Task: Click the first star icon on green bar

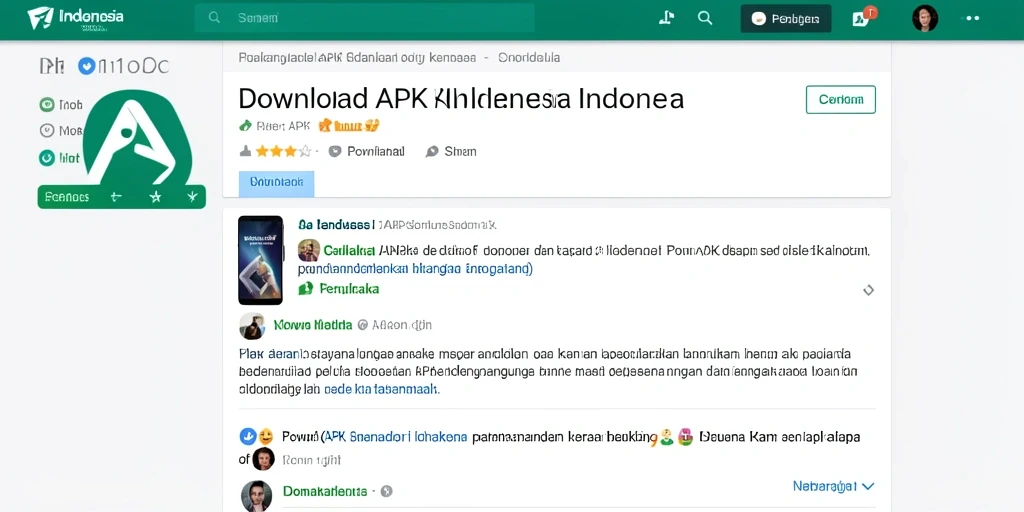Action: (x=155, y=197)
